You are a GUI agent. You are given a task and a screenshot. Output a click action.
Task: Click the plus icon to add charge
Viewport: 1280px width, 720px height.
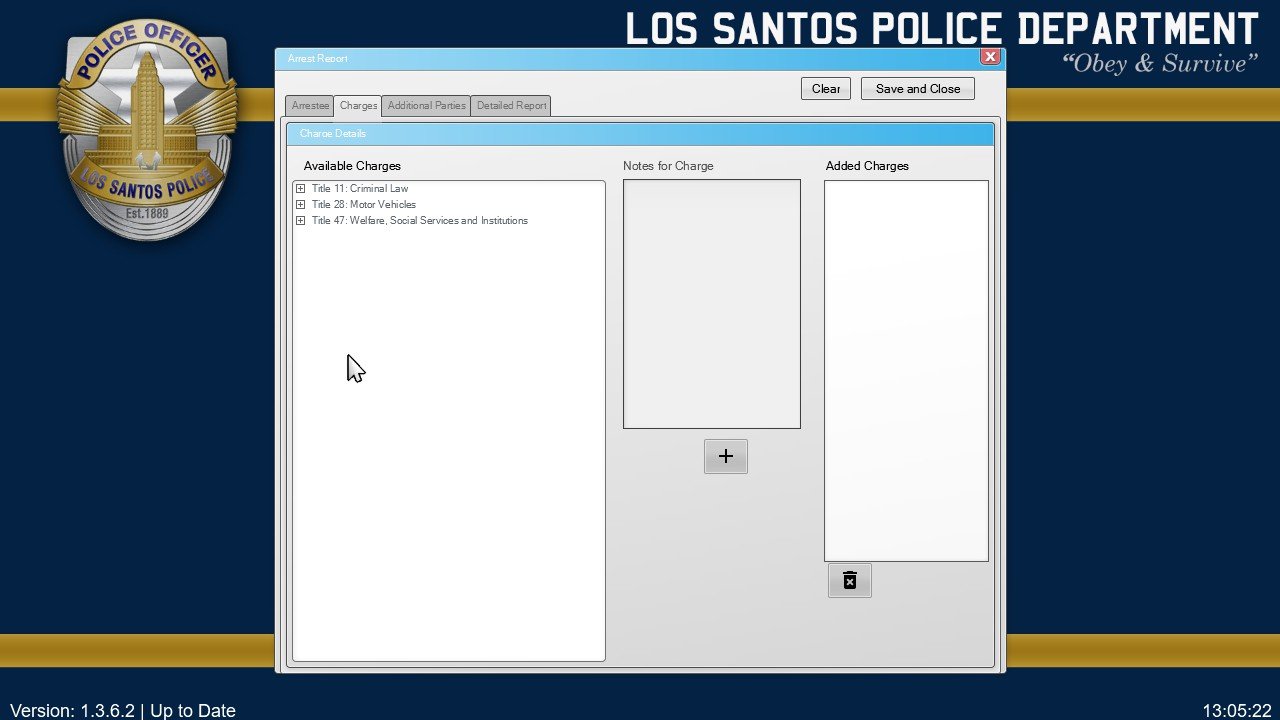click(726, 457)
